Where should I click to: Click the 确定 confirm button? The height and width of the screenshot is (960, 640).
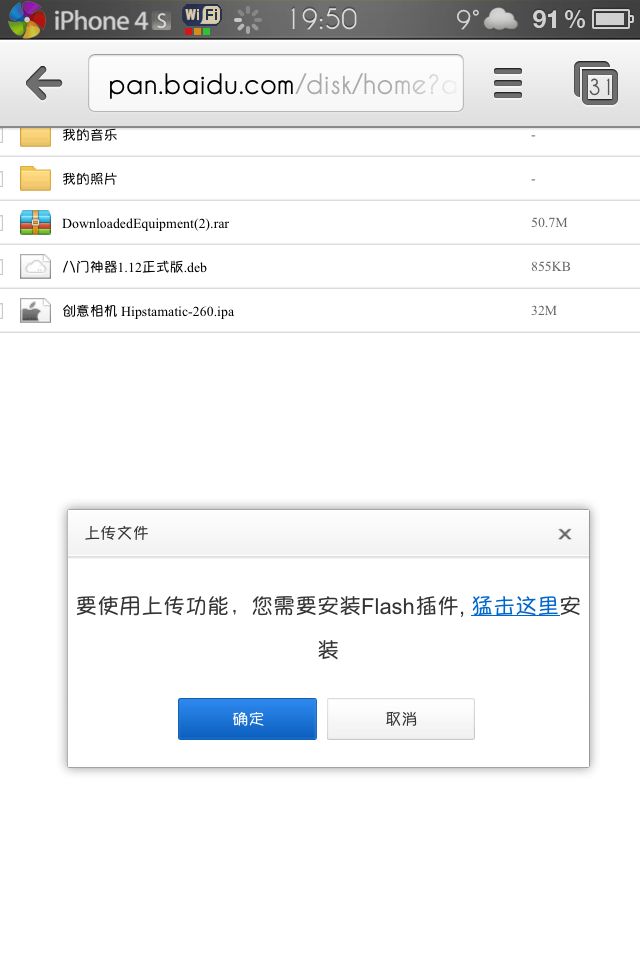coord(247,719)
